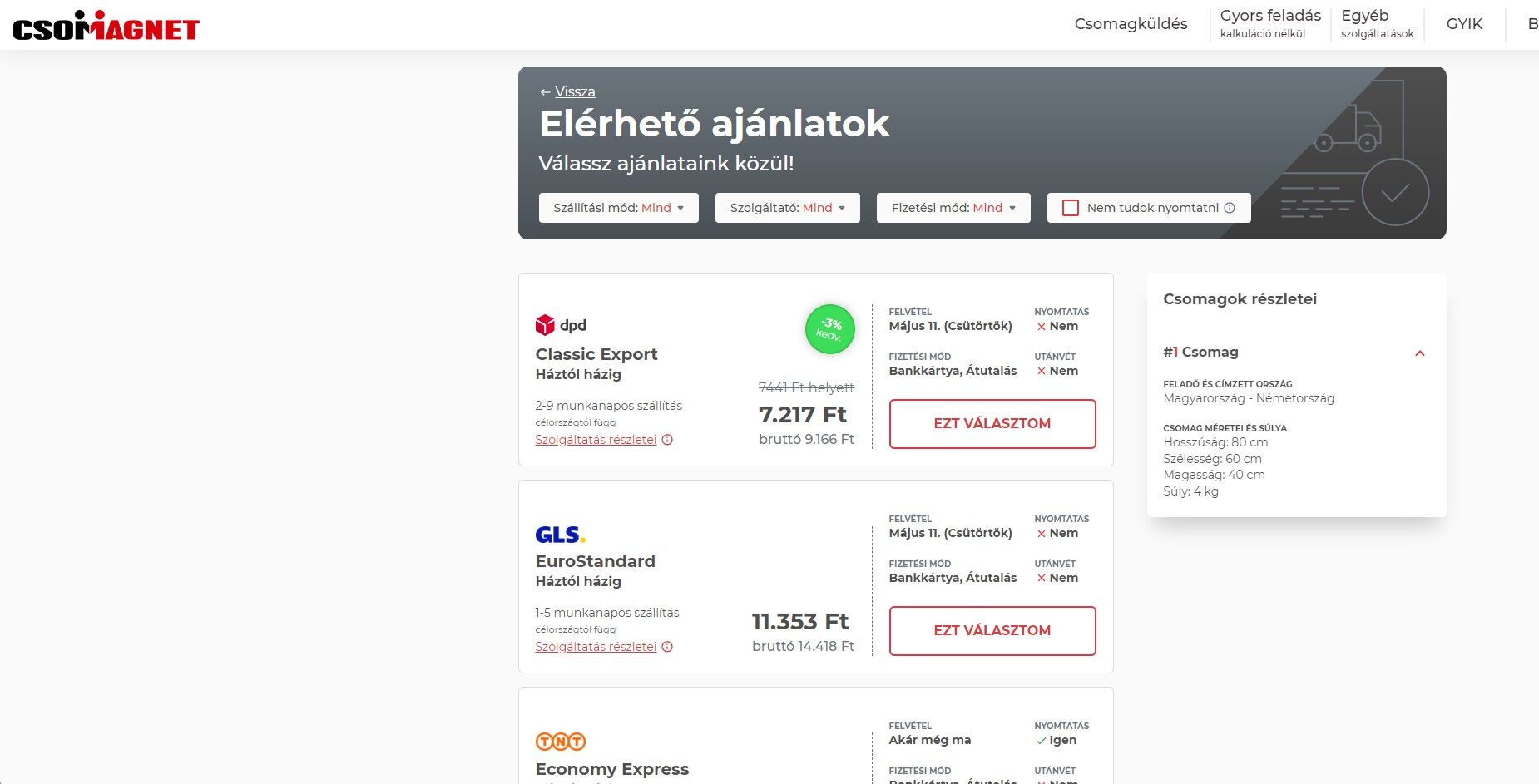The width and height of the screenshot is (1539, 784).
Task: Open dpd Szolgáltatás részletei link
Action: tap(596, 440)
